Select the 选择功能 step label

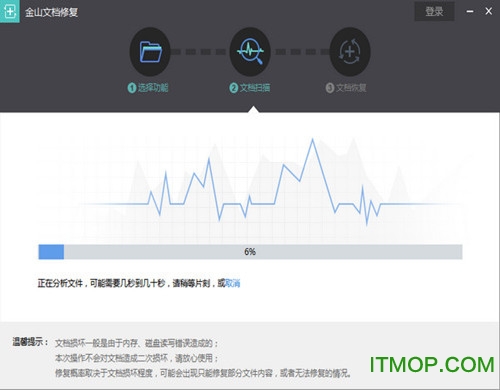pos(148,88)
